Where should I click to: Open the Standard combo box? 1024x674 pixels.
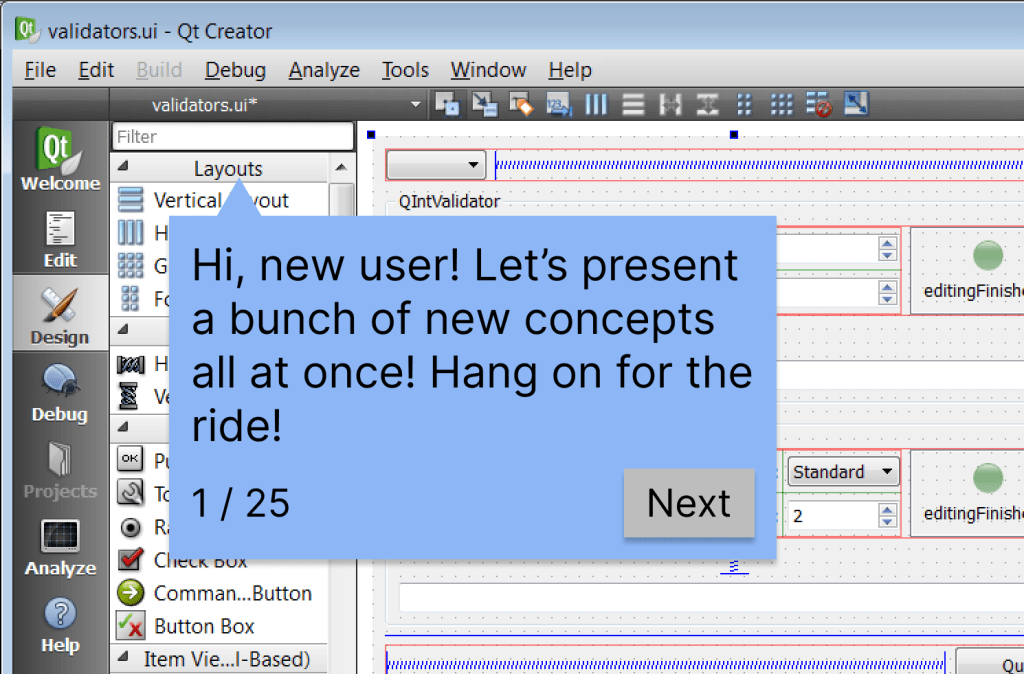pos(844,472)
